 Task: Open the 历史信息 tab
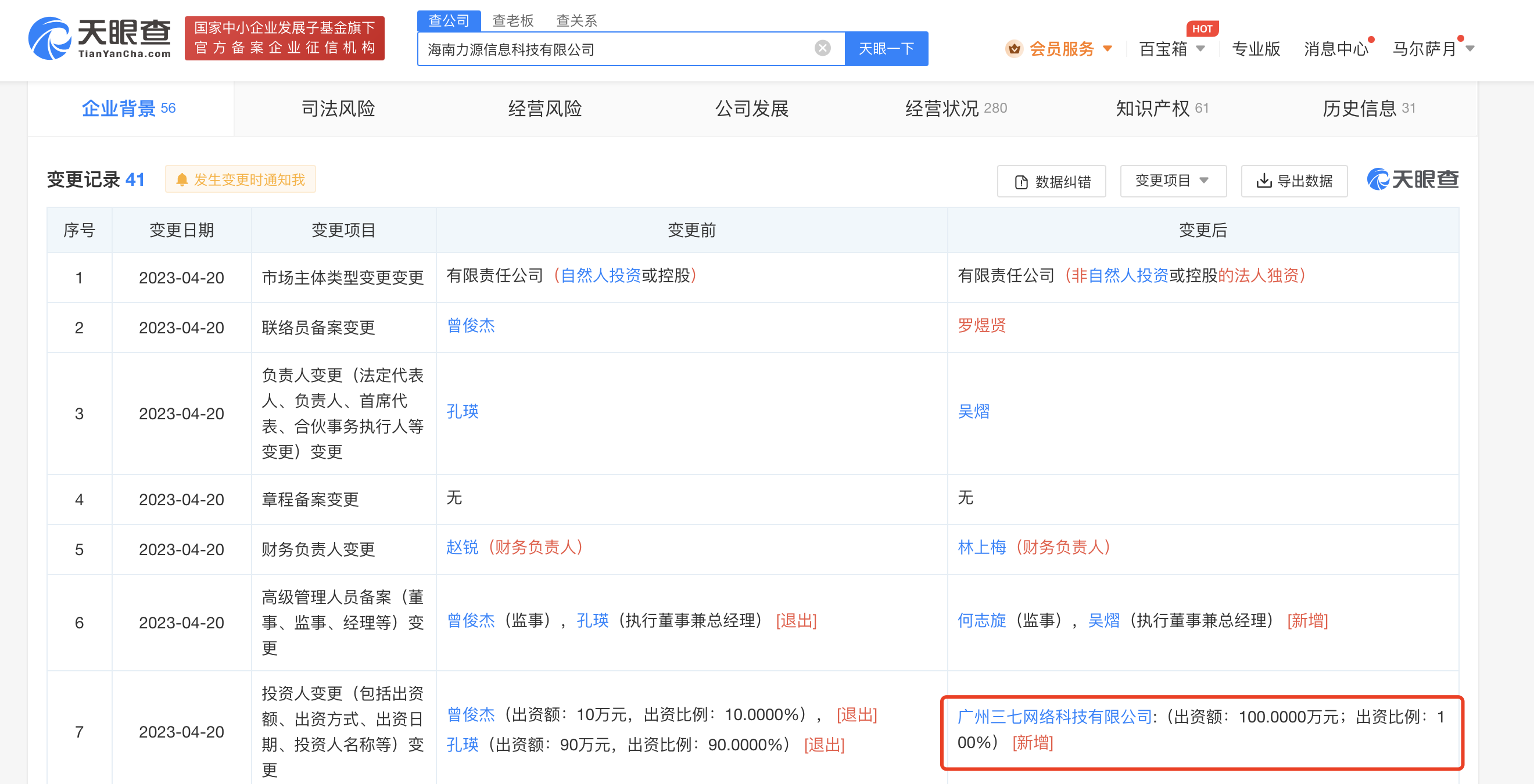click(x=1368, y=109)
